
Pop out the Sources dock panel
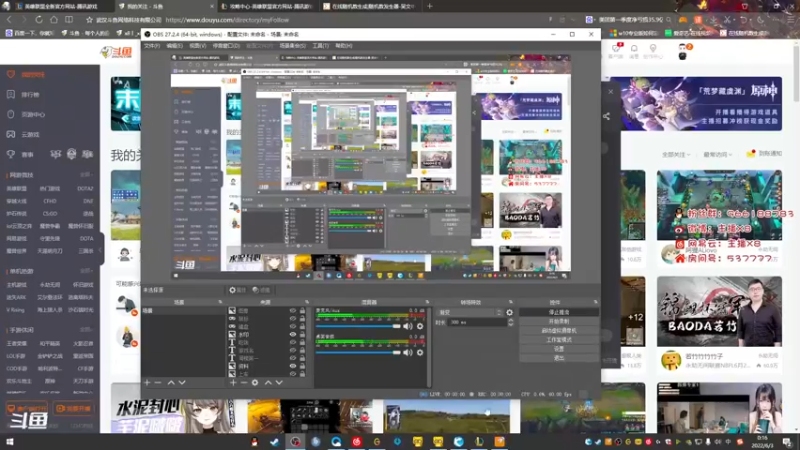[x=307, y=302]
